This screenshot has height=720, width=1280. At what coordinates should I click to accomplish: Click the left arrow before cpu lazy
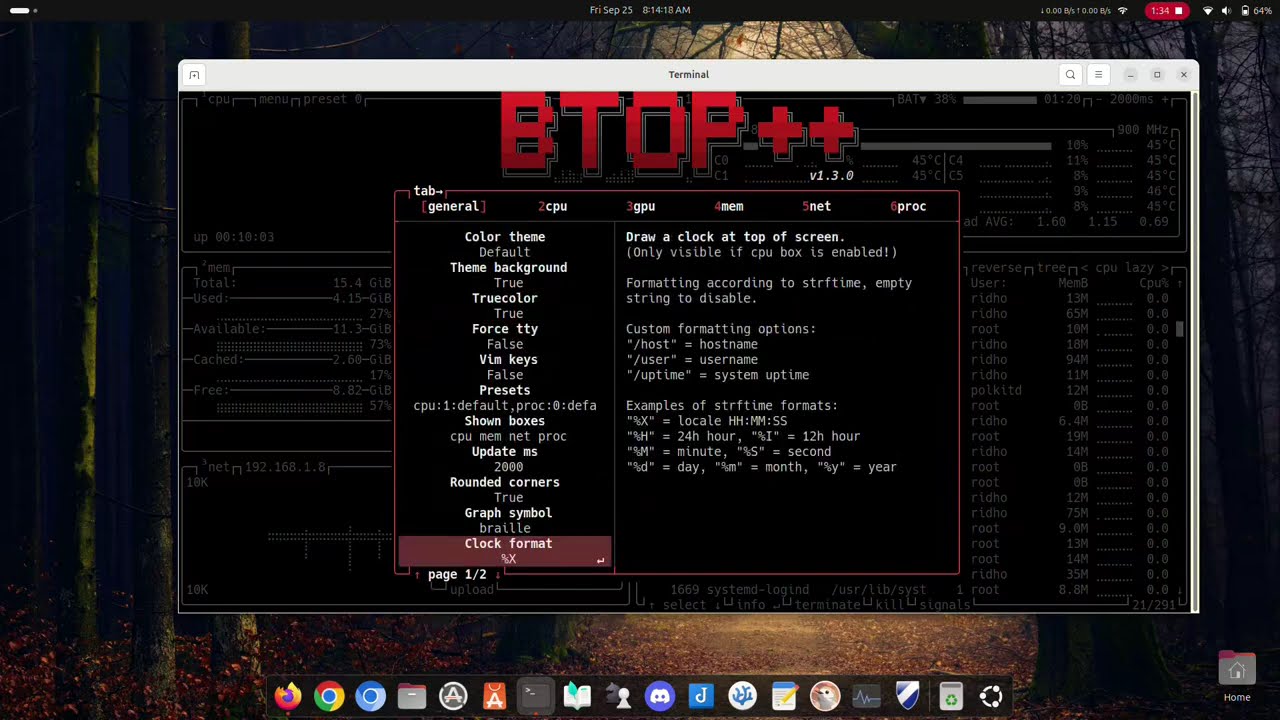1084,268
